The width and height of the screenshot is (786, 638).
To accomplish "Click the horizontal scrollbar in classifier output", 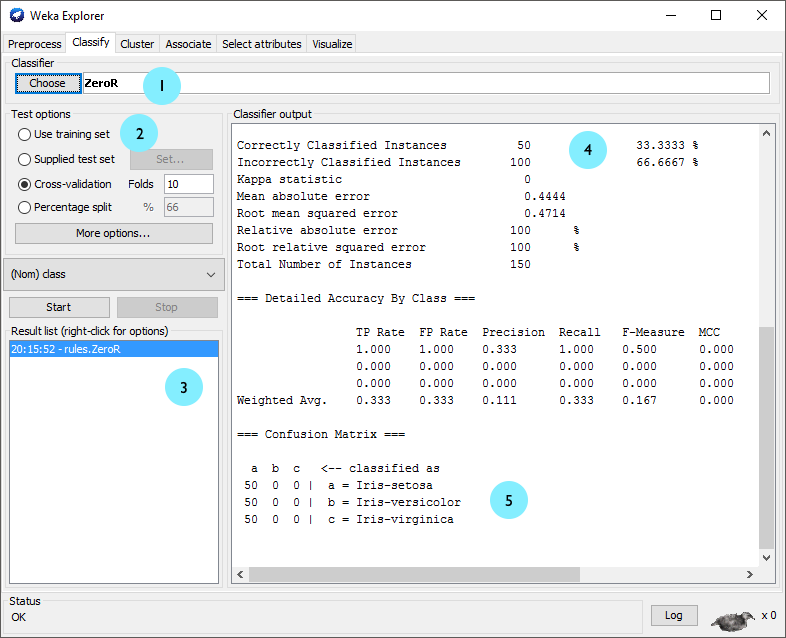I will (x=414, y=575).
